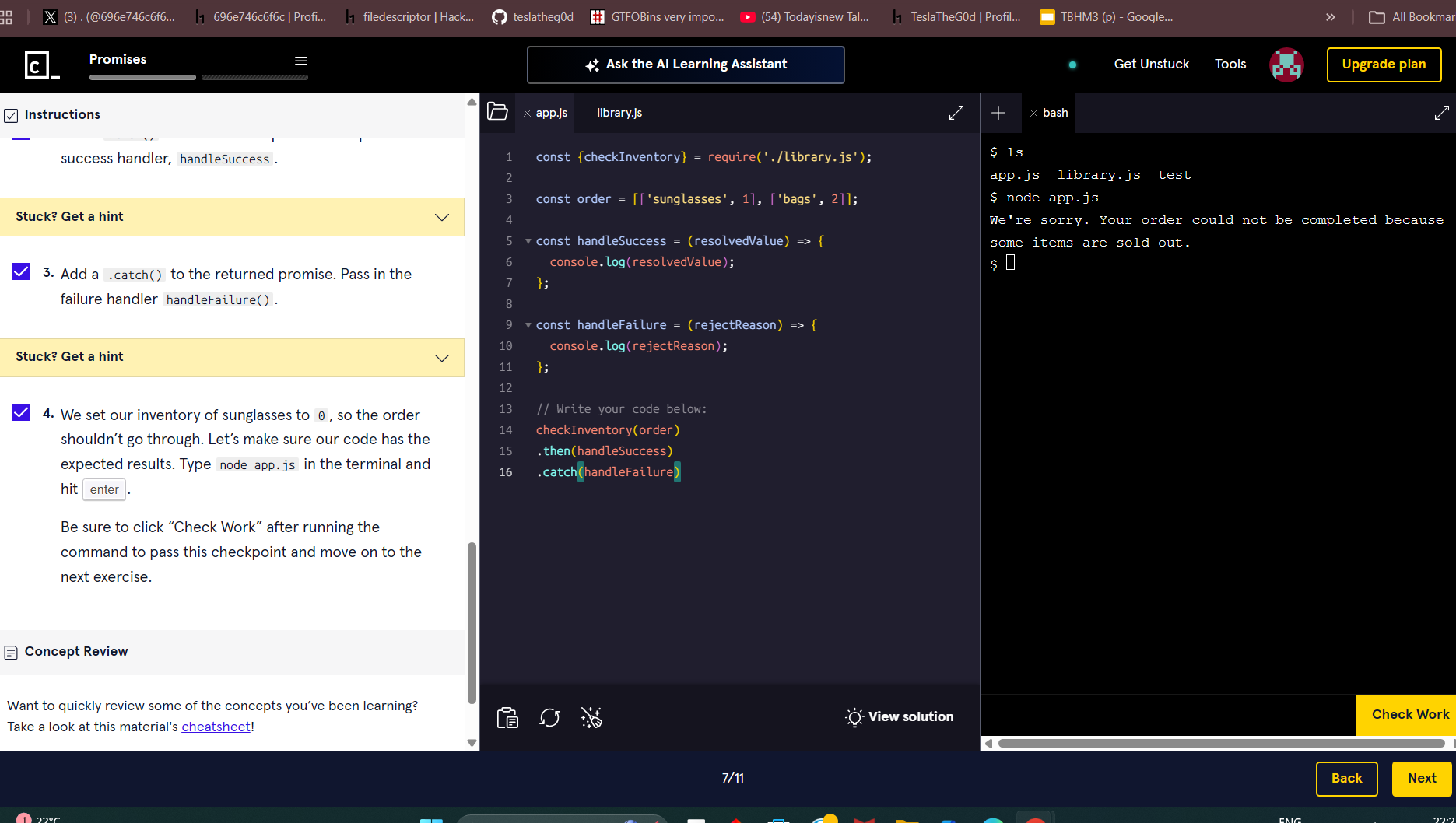The image size is (1456, 823).
Task: Expand the hint below the catch step
Action: coord(232,357)
